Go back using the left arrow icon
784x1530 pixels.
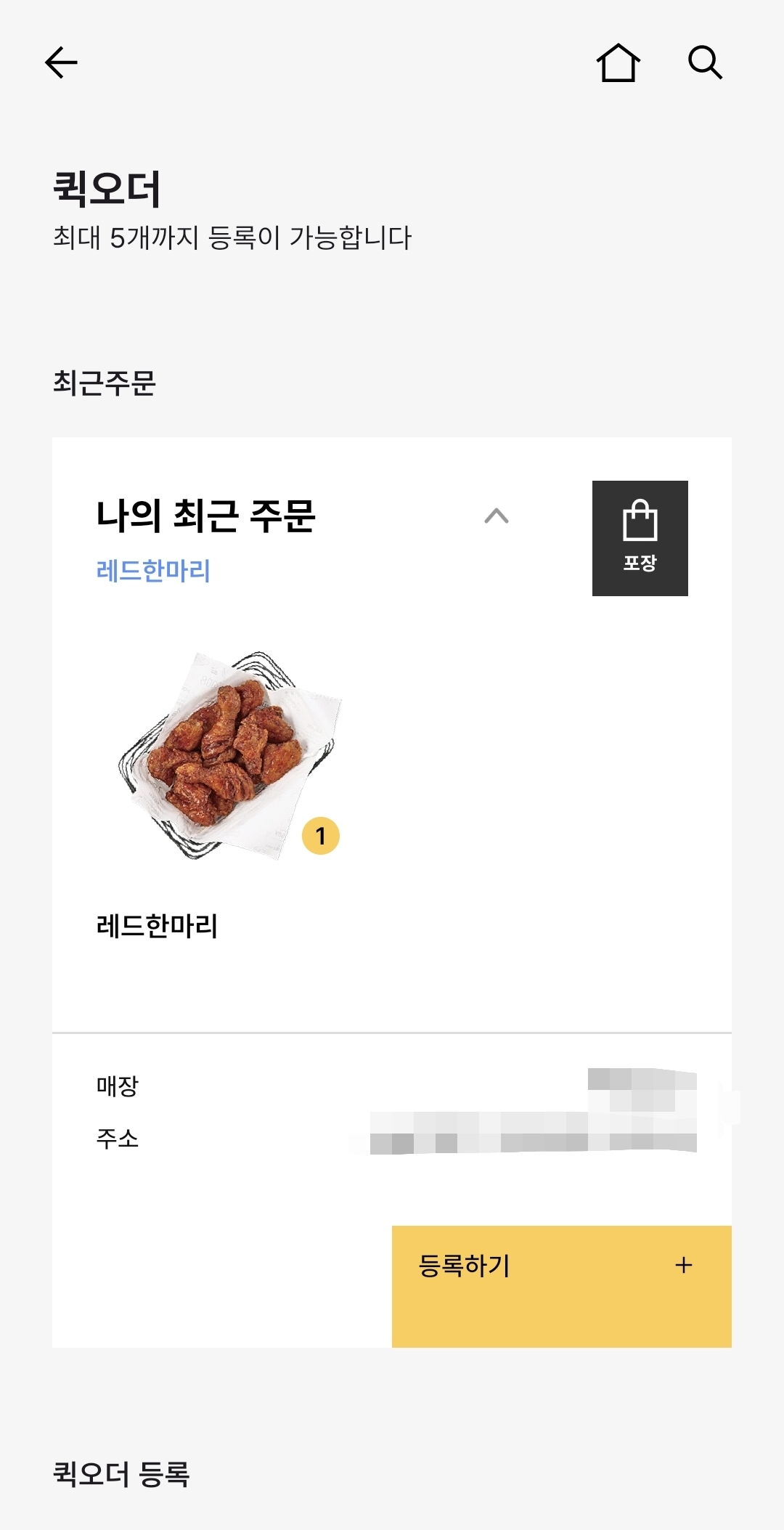coord(61,62)
